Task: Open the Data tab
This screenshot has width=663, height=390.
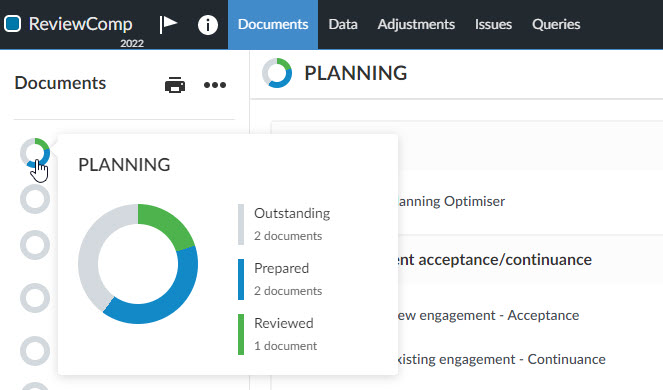Action: [x=343, y=25]
